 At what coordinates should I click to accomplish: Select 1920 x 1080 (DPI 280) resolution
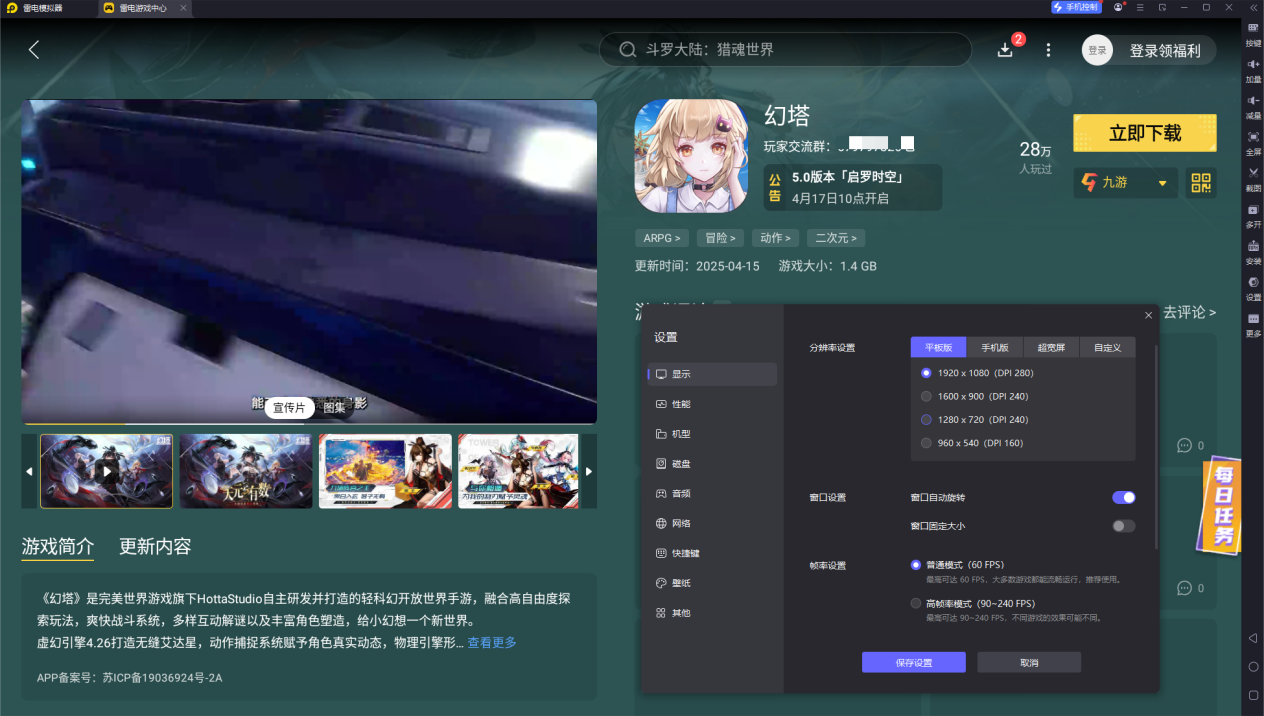976,373
